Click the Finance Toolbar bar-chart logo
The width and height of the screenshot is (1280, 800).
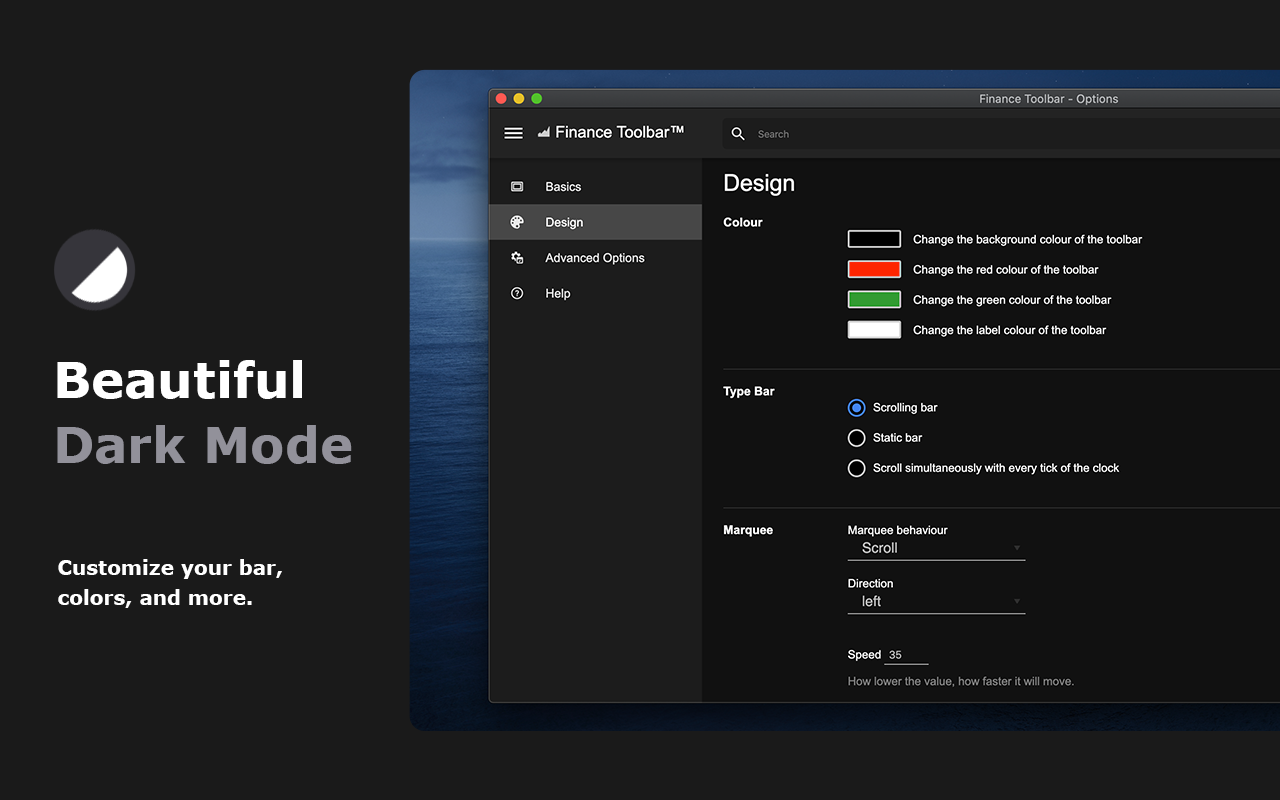544,132
